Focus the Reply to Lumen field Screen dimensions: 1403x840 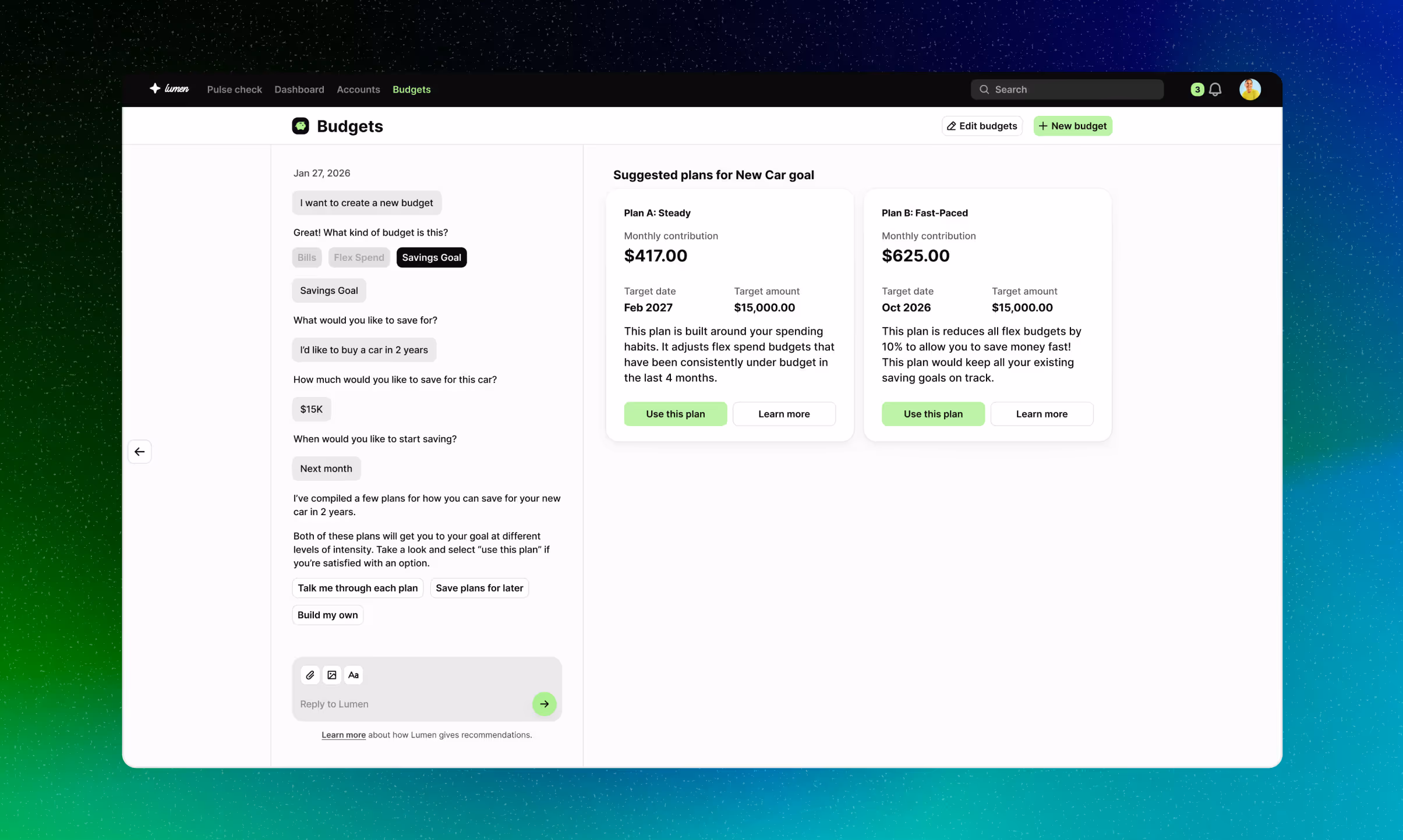pos(408,704)
